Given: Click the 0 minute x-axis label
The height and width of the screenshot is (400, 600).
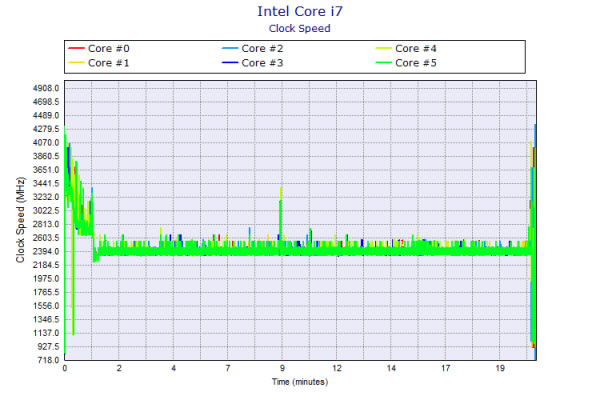Looking at the screenshot, I should 65,368.
